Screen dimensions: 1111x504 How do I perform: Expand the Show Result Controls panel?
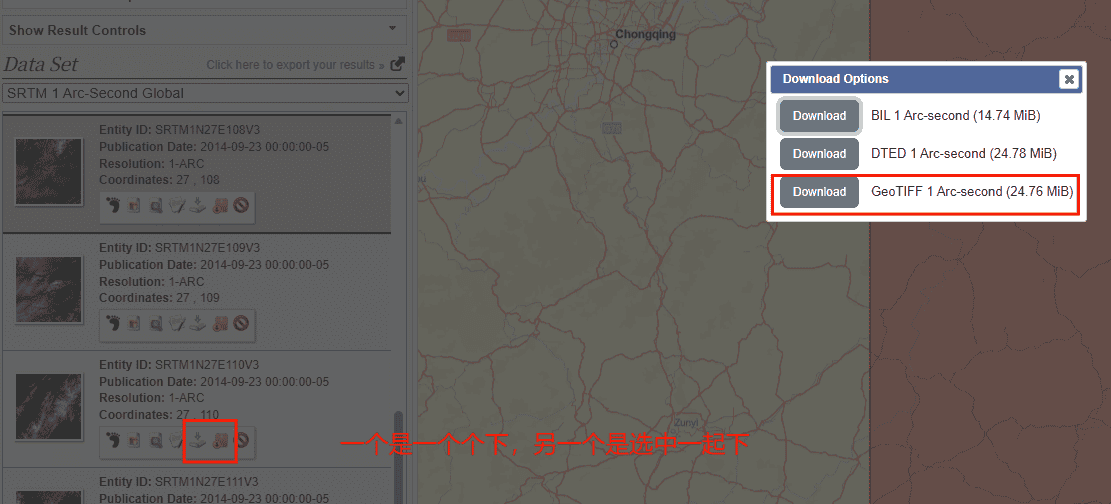point(204,30)
